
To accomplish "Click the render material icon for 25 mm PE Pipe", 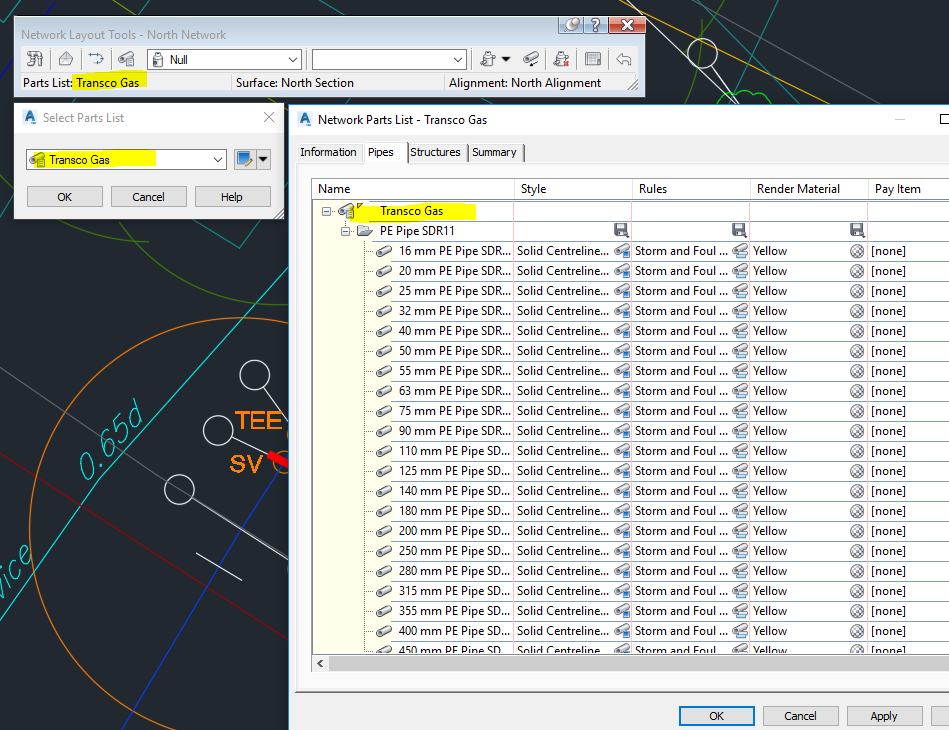I will pyautogui.click(x=857, y=291).
